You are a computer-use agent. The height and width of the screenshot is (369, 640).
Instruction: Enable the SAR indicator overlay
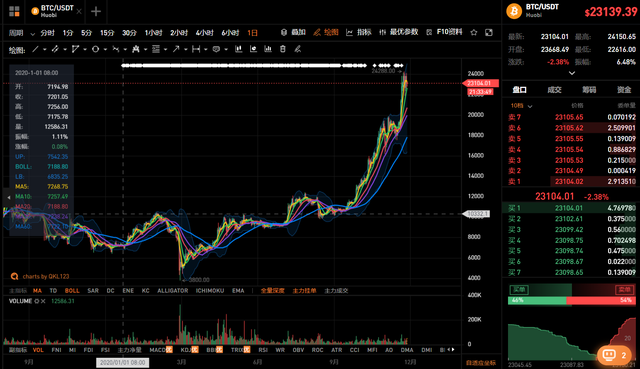93,291
